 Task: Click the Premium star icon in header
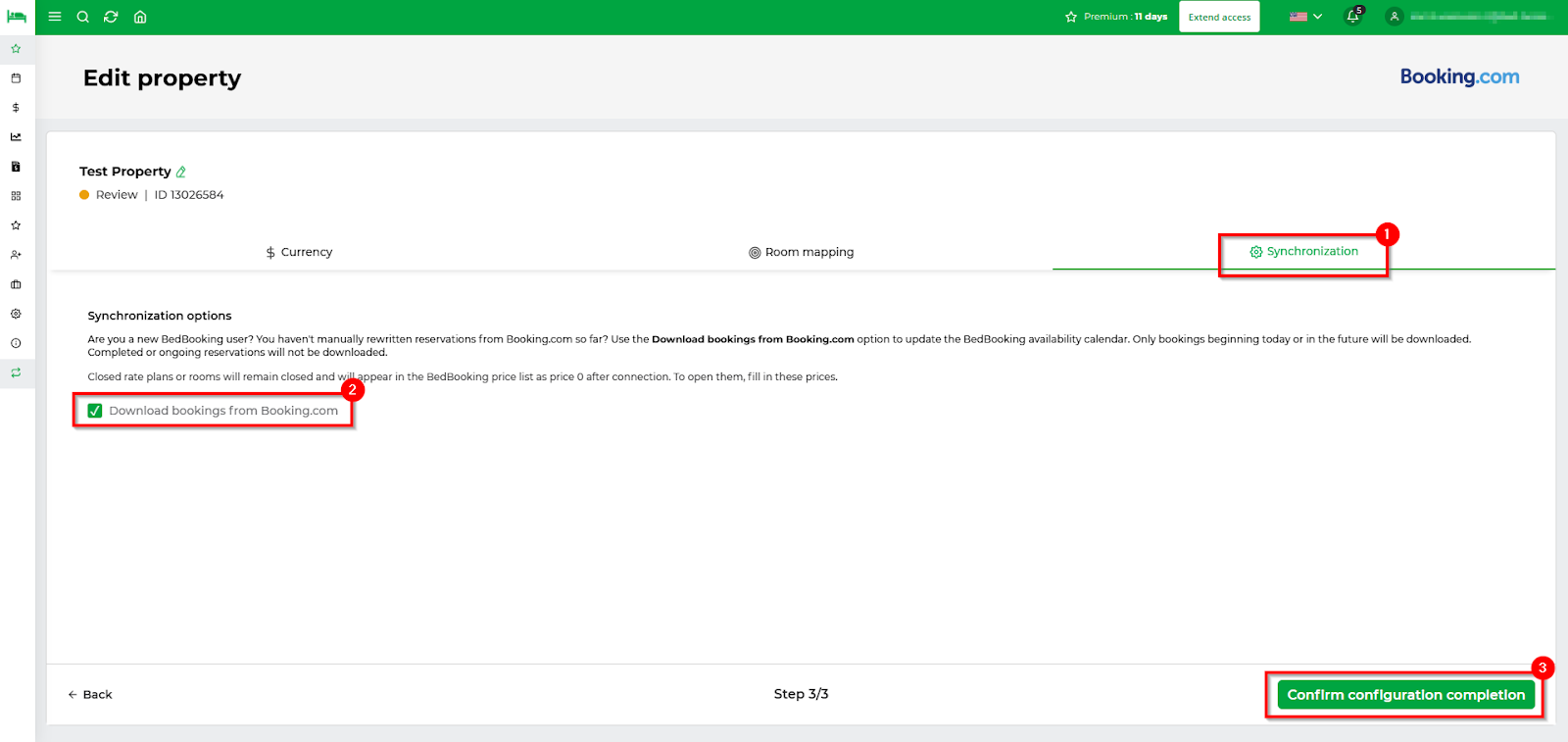click(1071, 17)
